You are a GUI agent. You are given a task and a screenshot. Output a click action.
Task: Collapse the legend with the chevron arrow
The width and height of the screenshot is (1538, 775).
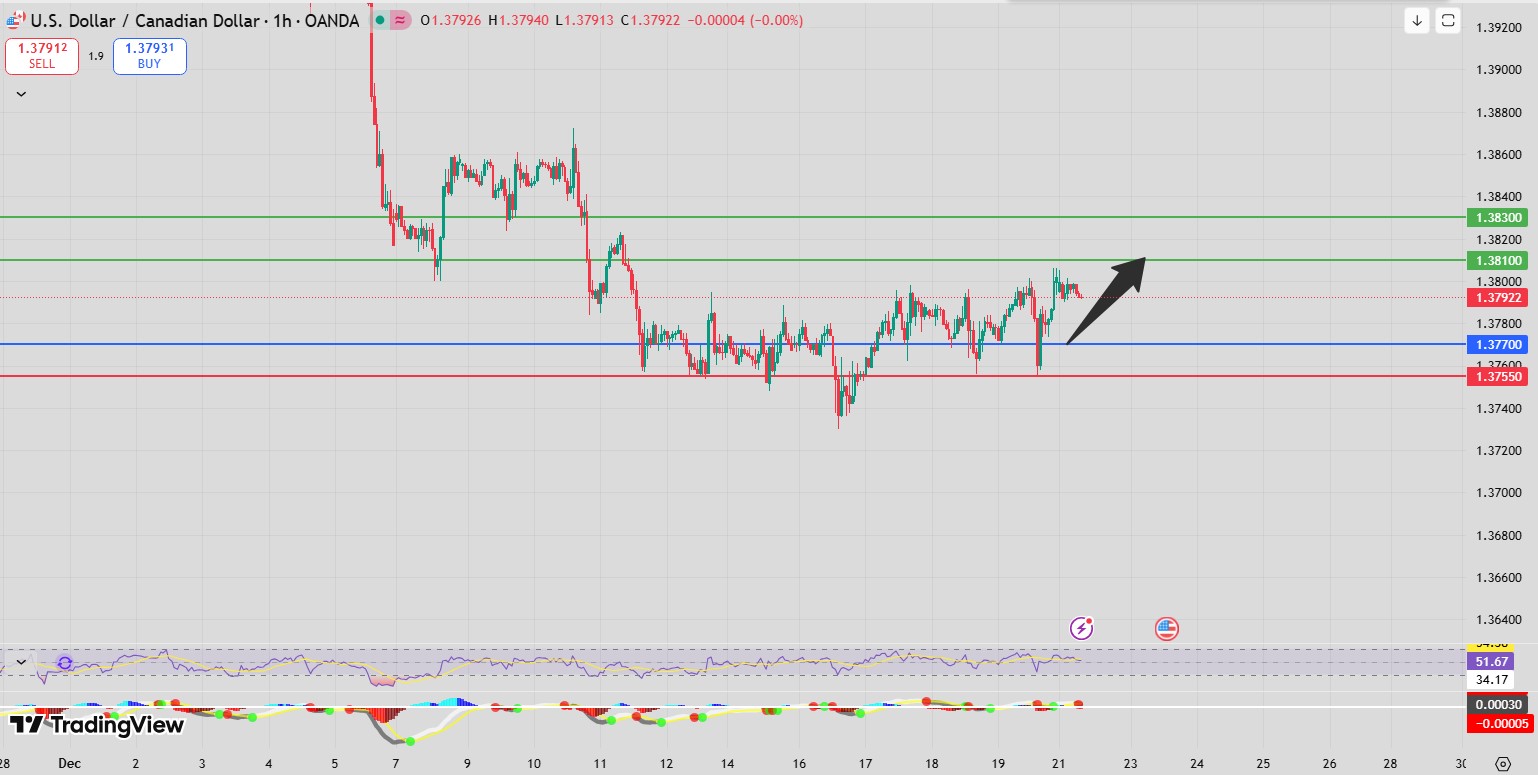point(21,92)
